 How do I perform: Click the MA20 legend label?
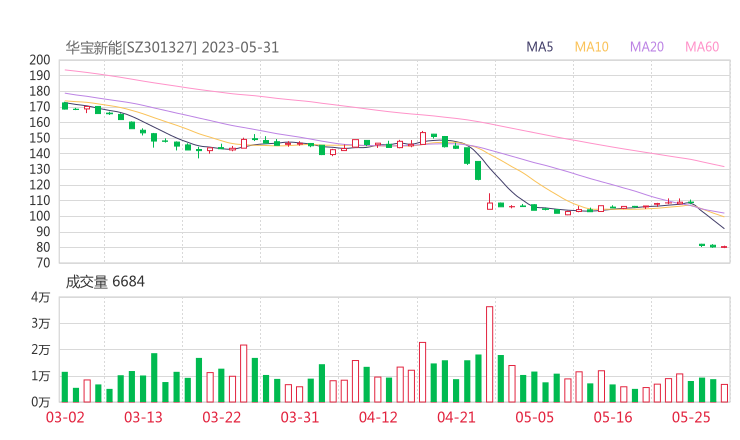pyautogui.click(x=647, y=47)
